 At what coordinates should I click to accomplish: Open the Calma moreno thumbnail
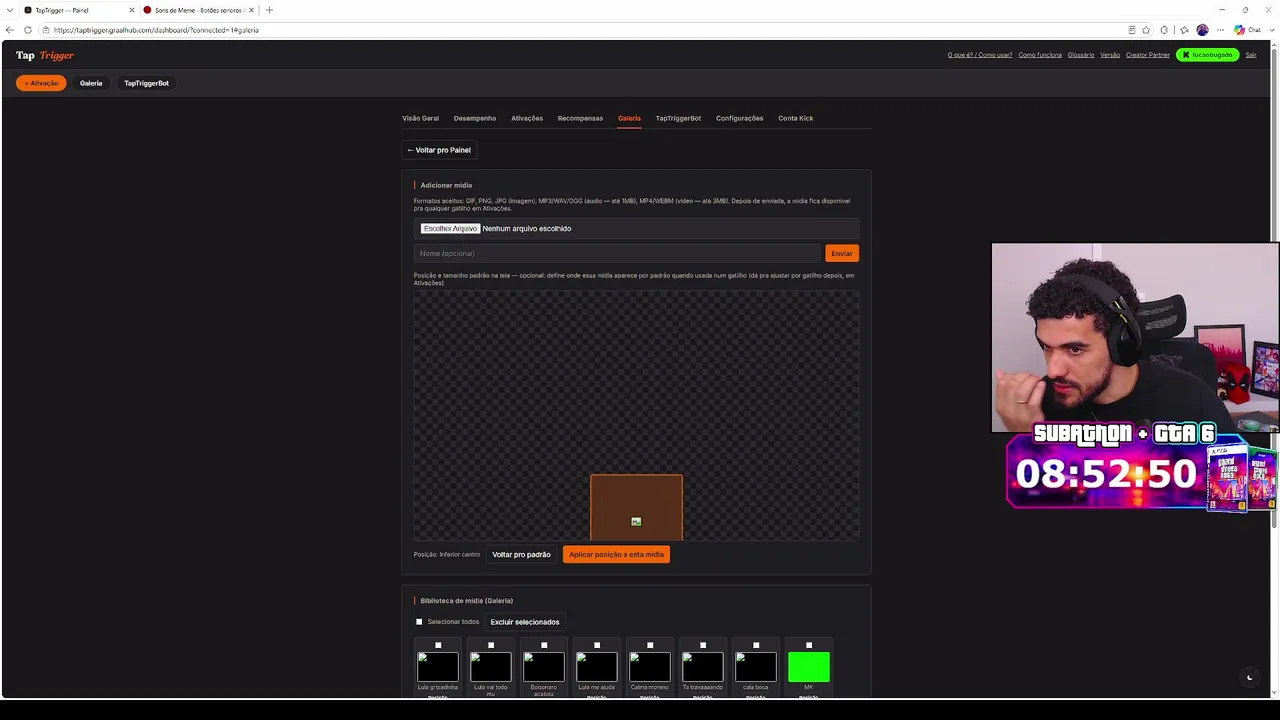point(650,667)
